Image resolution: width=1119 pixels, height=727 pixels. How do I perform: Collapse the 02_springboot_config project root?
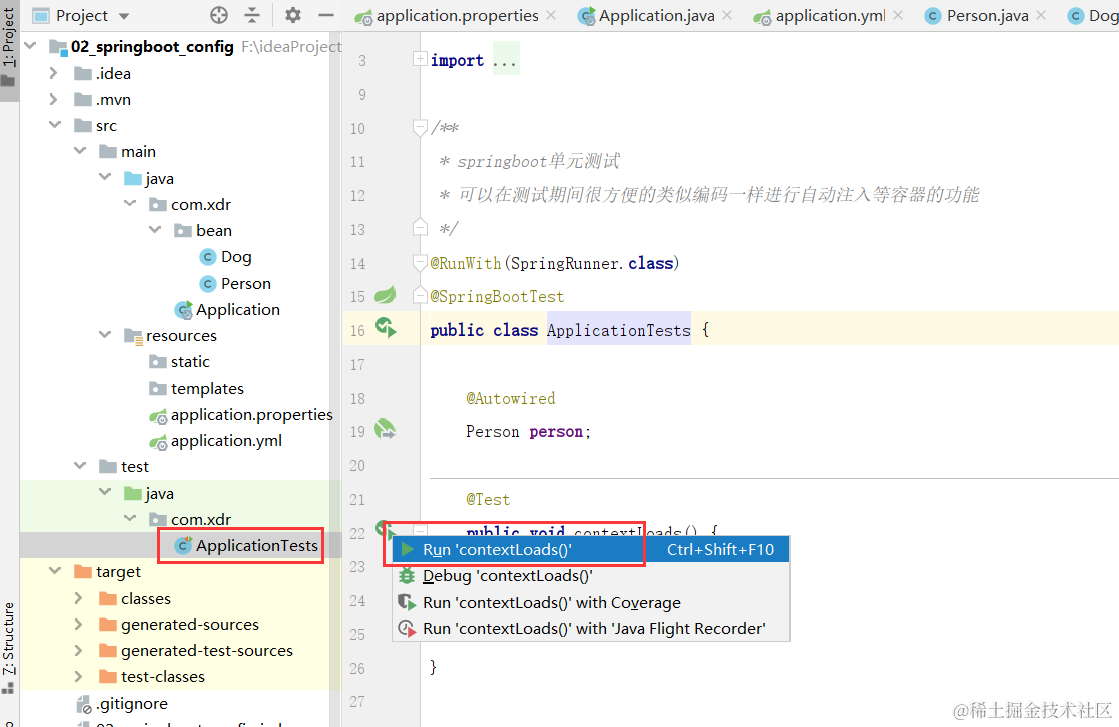click(30, 46)
